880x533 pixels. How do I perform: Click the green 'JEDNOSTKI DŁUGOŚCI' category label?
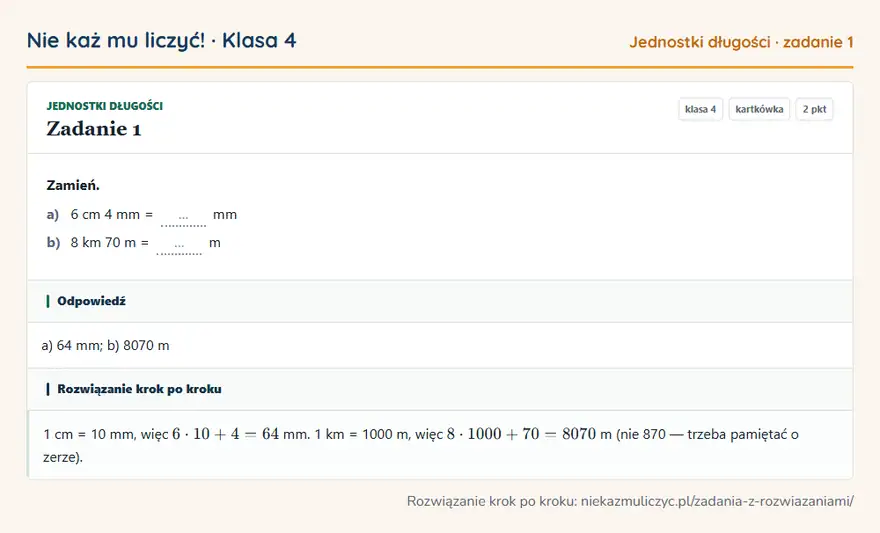click(x=104, y=106)
